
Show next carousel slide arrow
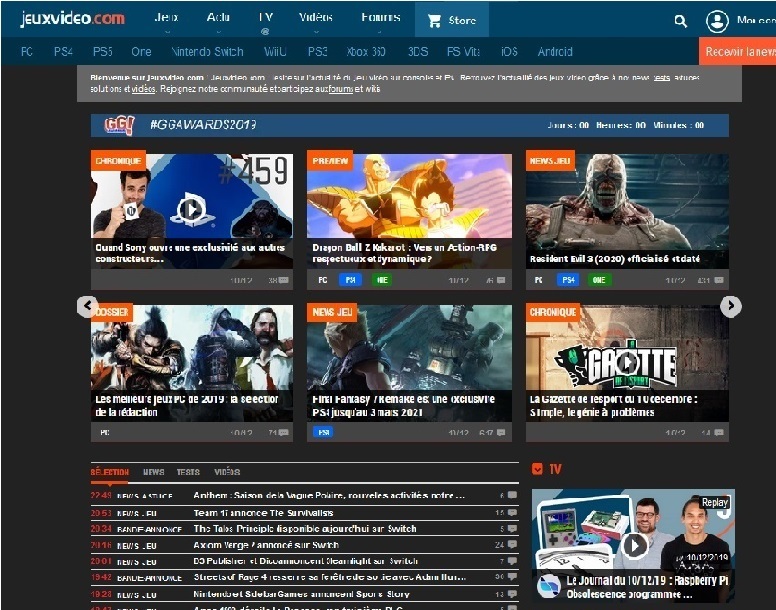730,306
